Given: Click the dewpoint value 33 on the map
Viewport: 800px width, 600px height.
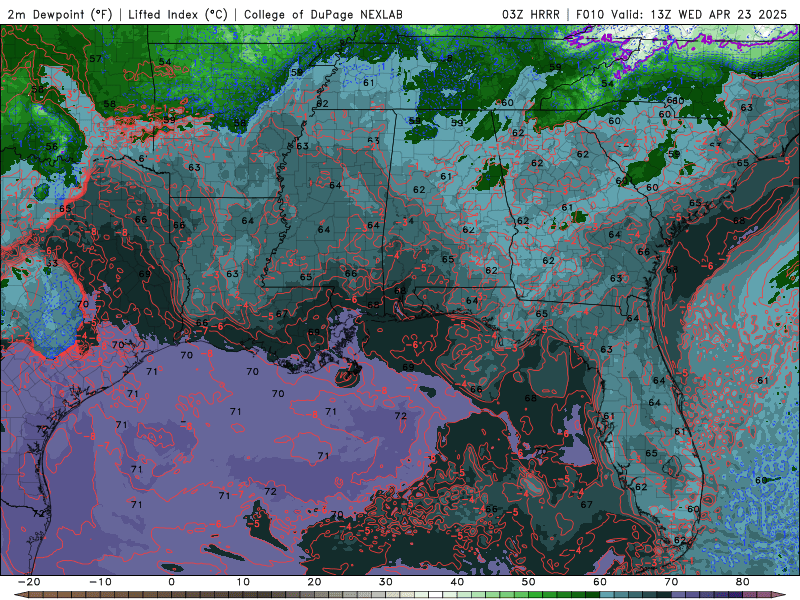Looking at the screenshot, I should click(x=52, y=263).
